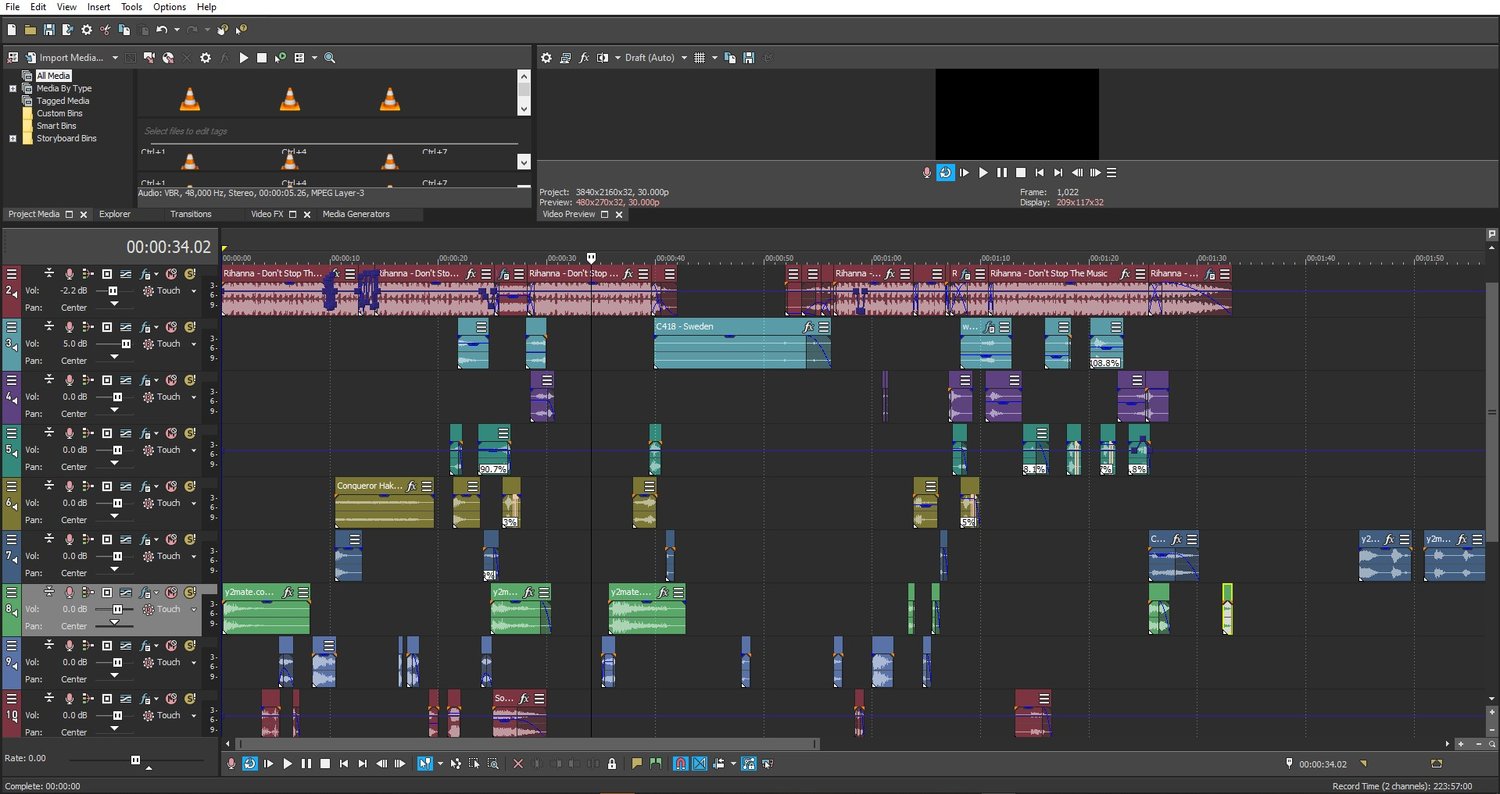Click the Undo arrow icon

tap(161, 30)
